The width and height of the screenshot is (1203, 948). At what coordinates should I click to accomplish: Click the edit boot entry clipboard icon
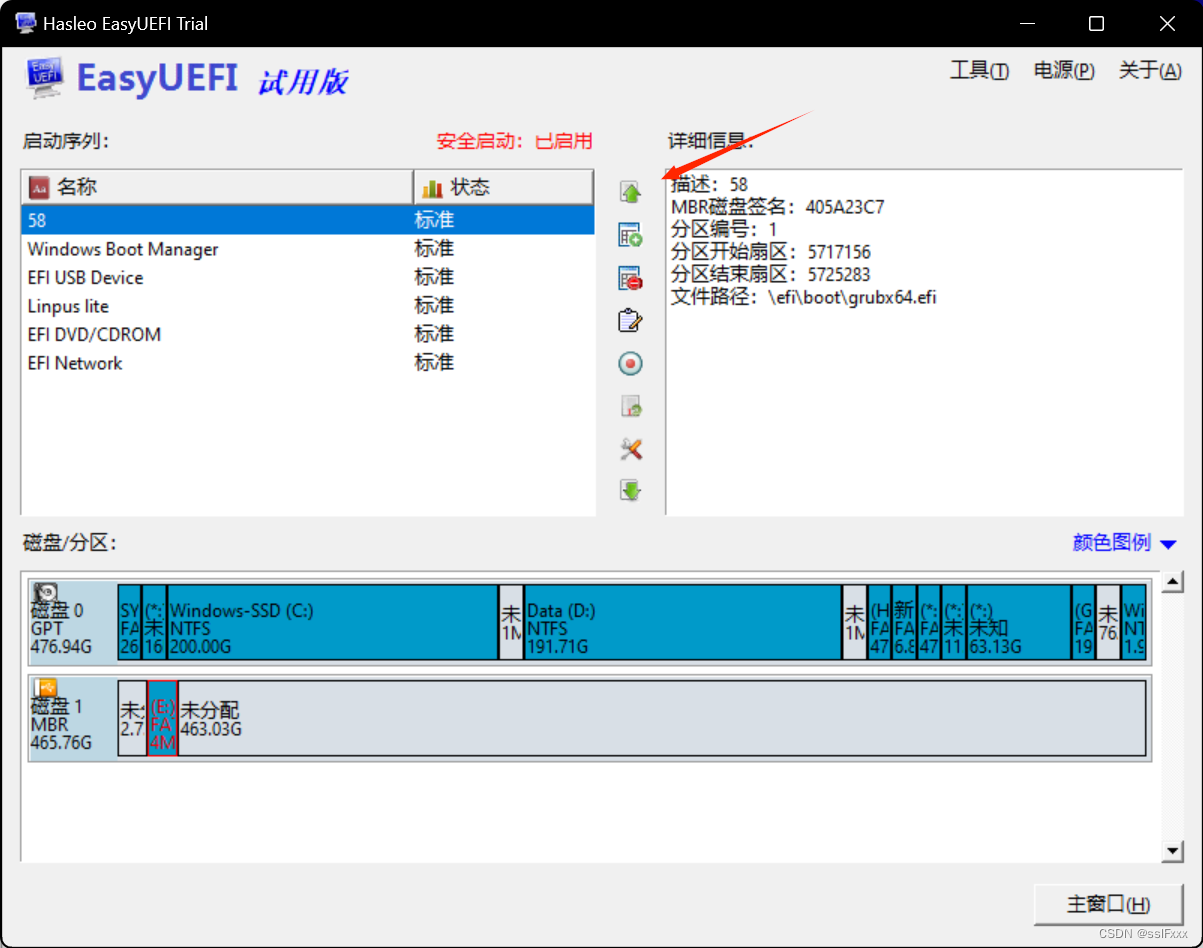(x=630, y=321)
